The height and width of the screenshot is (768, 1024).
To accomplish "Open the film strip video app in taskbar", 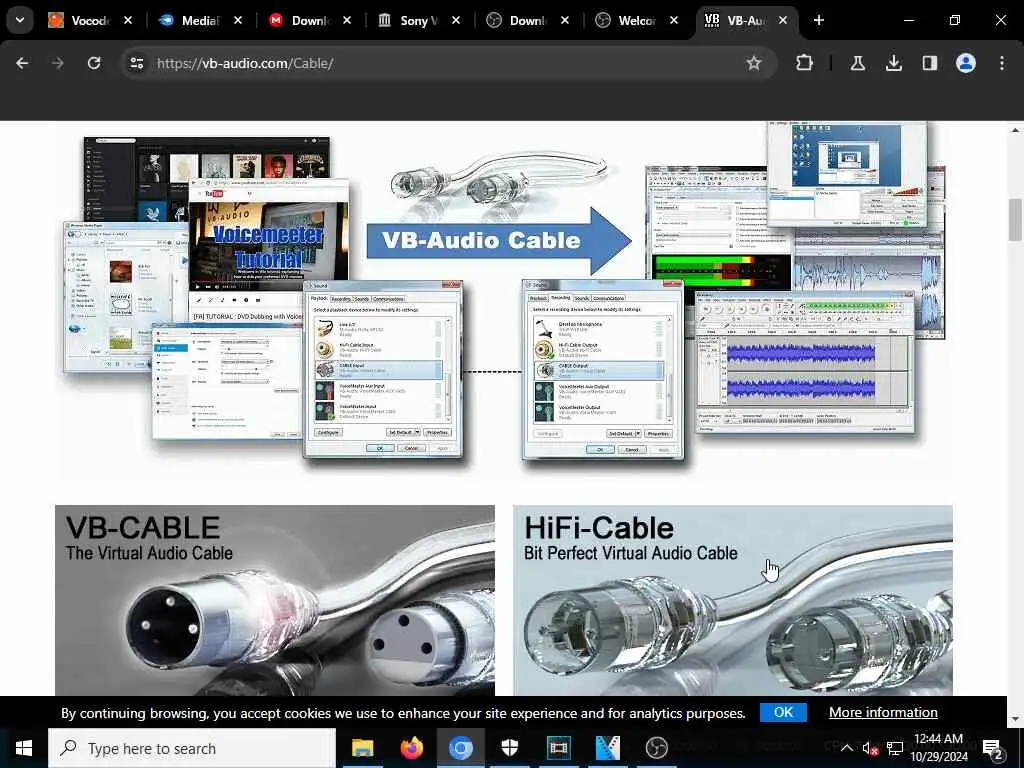I will [x=558, y=748].
